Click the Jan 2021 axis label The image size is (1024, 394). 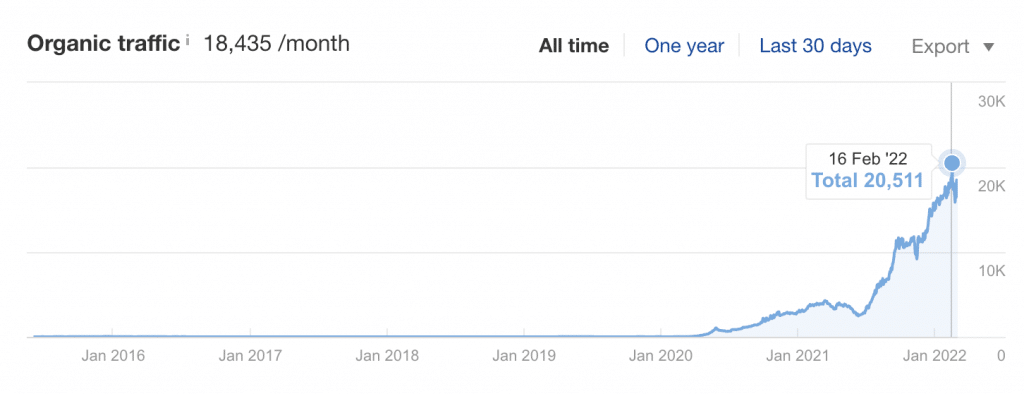pyautogui.click(x=798, y=356)
